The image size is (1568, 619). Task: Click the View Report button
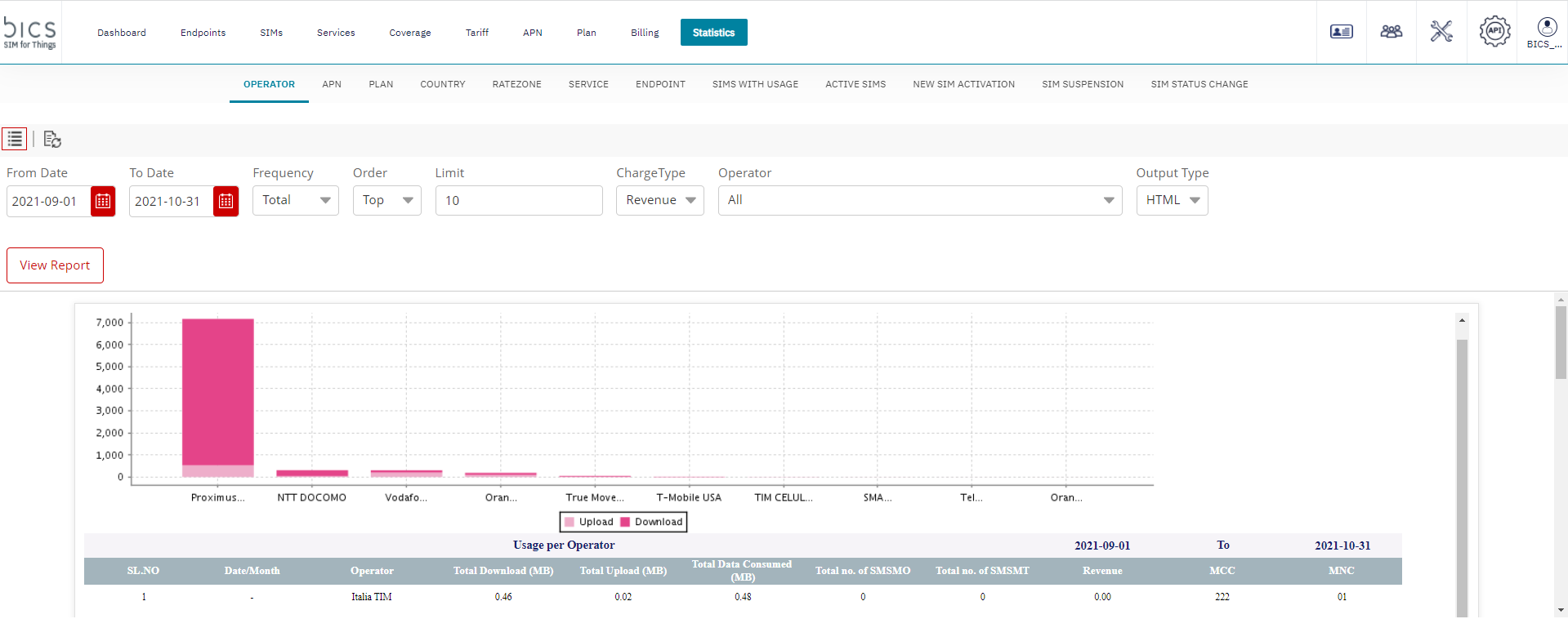click(55, 265)
